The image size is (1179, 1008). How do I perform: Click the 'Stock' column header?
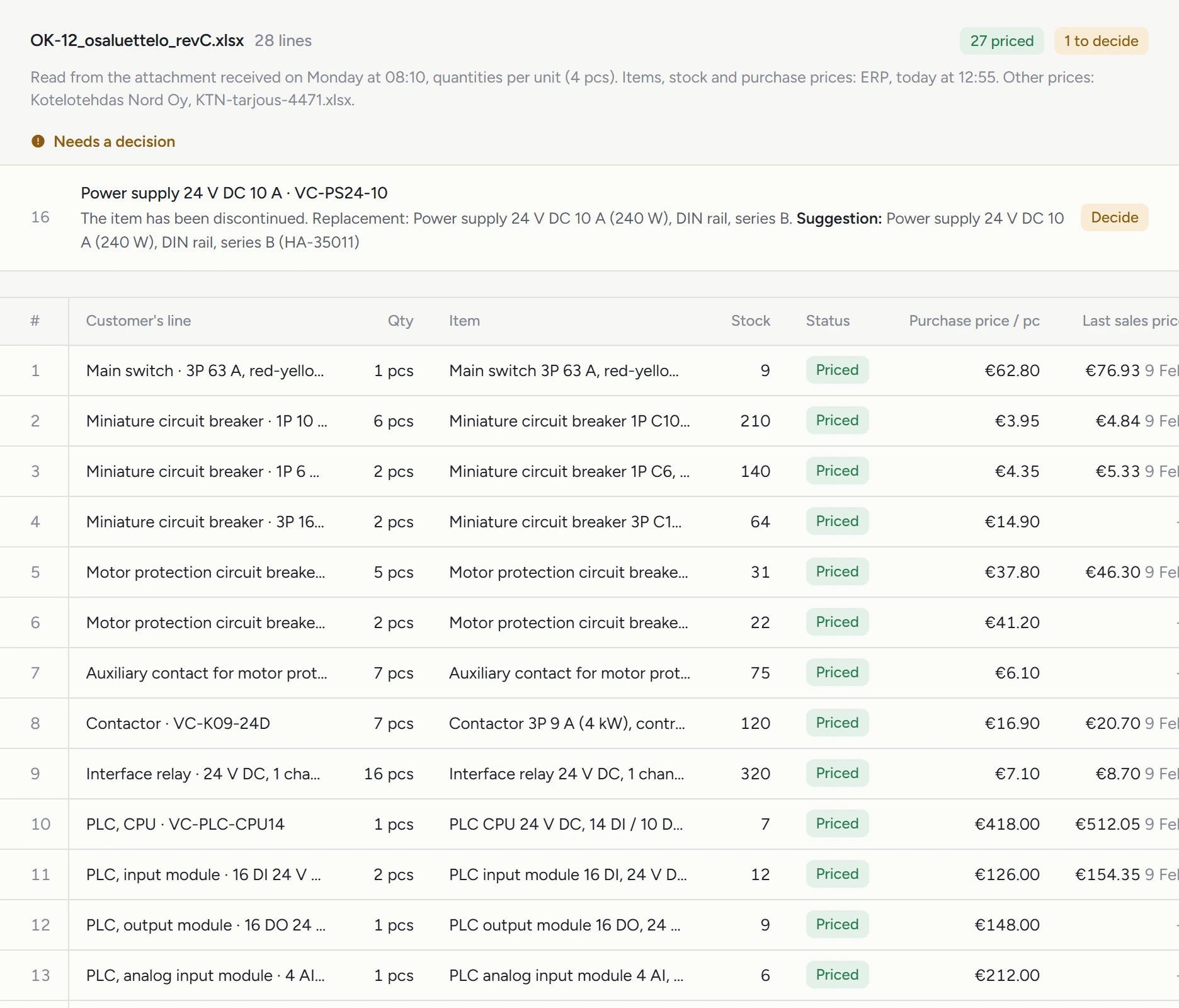[750, 321]
